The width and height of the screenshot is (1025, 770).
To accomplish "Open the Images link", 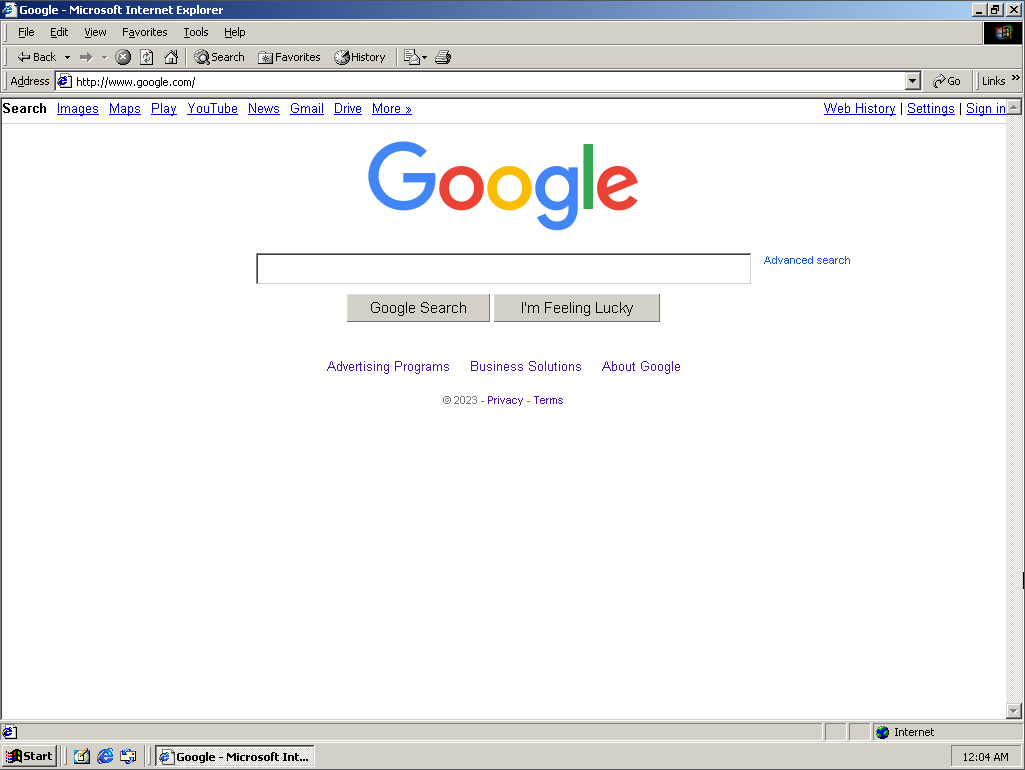I will (x=78, y=109).
